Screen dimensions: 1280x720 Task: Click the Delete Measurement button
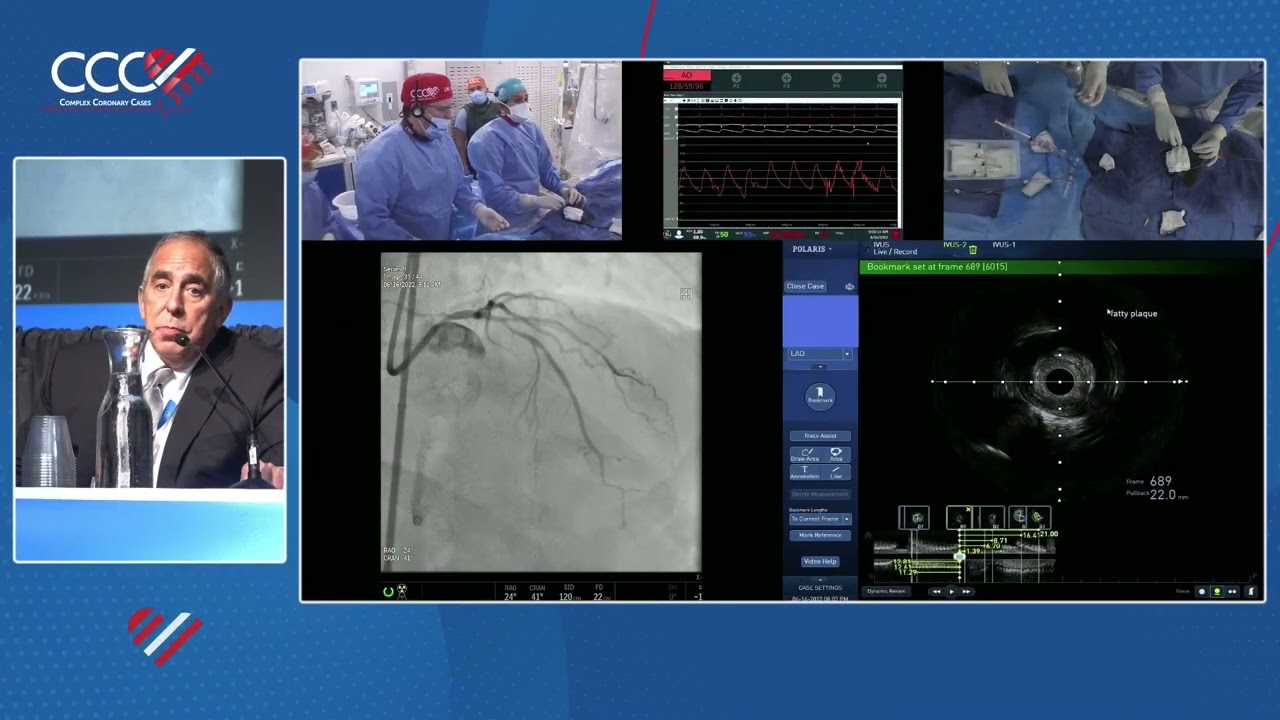click(820, 494)
